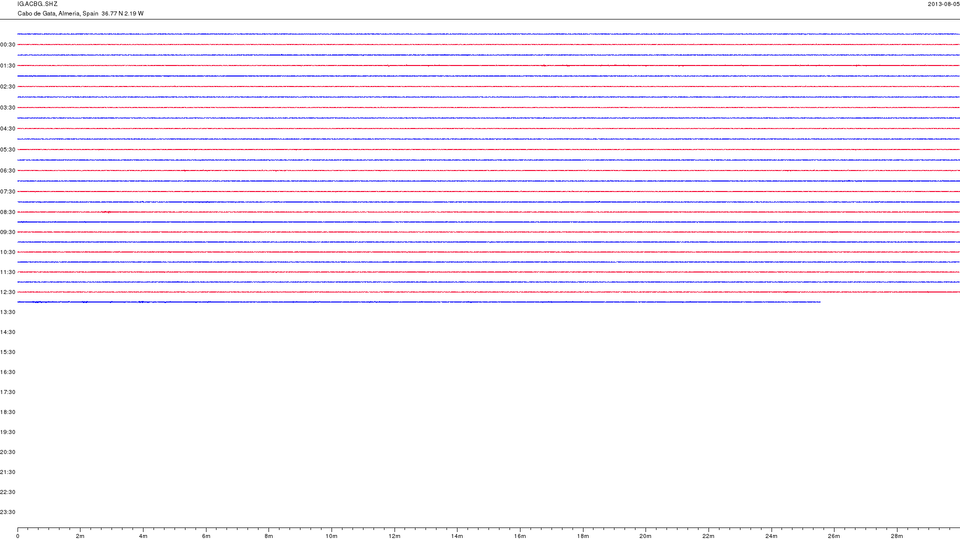
Task: Click the 0 minute axis label
Action: coord(18,536)
